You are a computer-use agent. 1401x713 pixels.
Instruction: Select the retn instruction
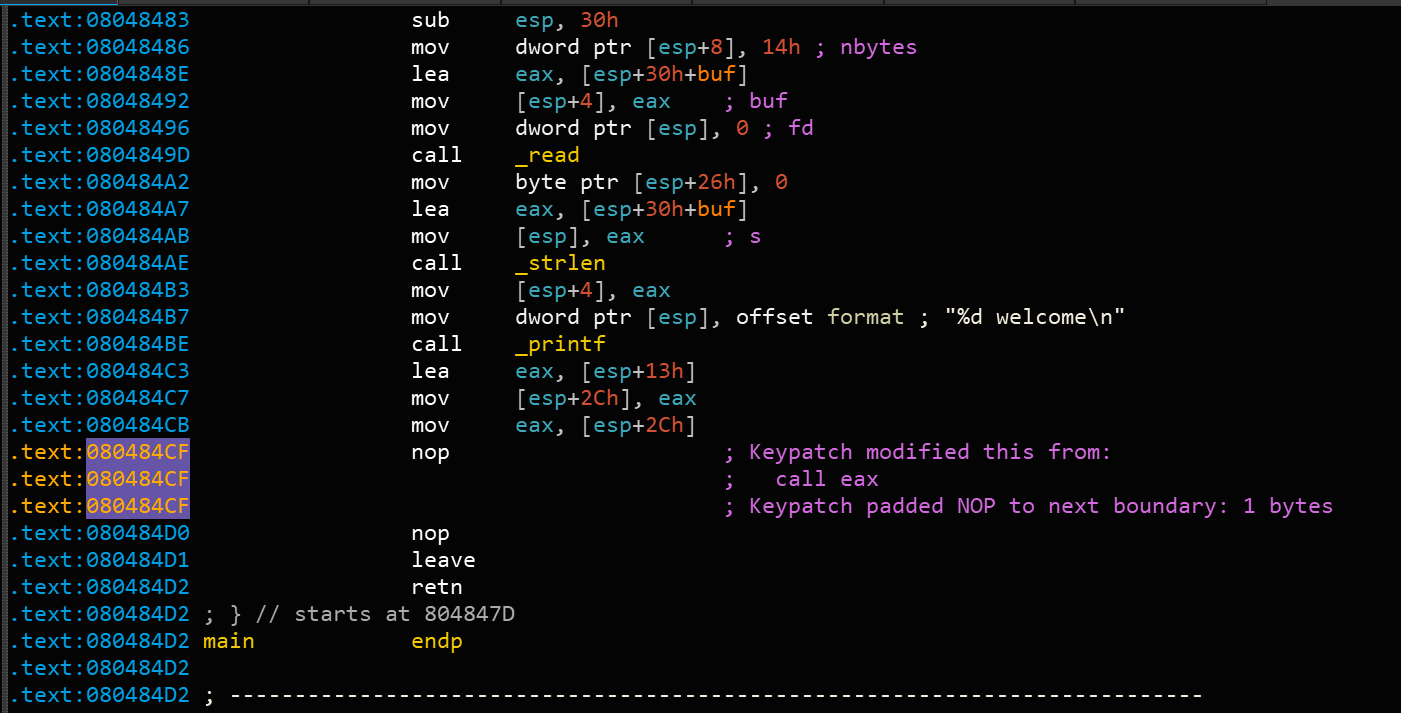(x=437, y=587)
